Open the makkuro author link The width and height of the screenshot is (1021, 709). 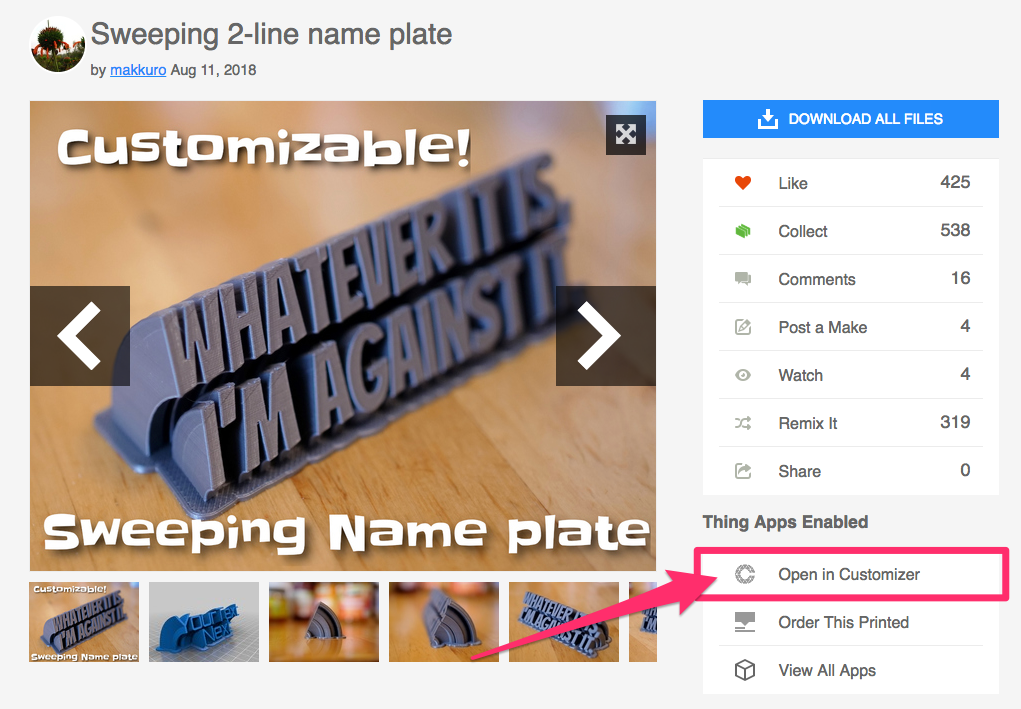[x=138, y=70]
